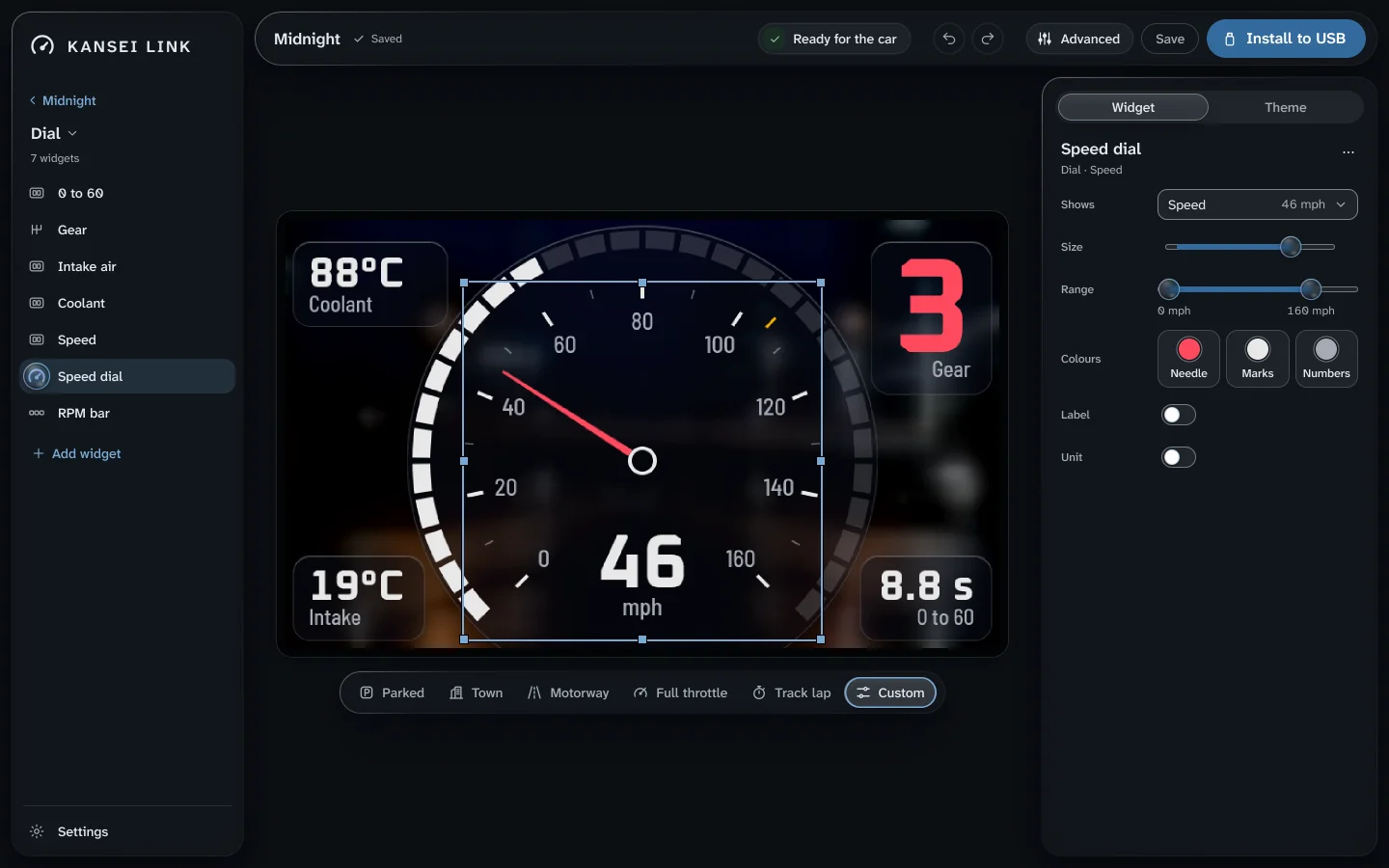Click the Intake air widget icon
The height and width of the screenshot is (868, 1389).
click(x=37, y=266)
